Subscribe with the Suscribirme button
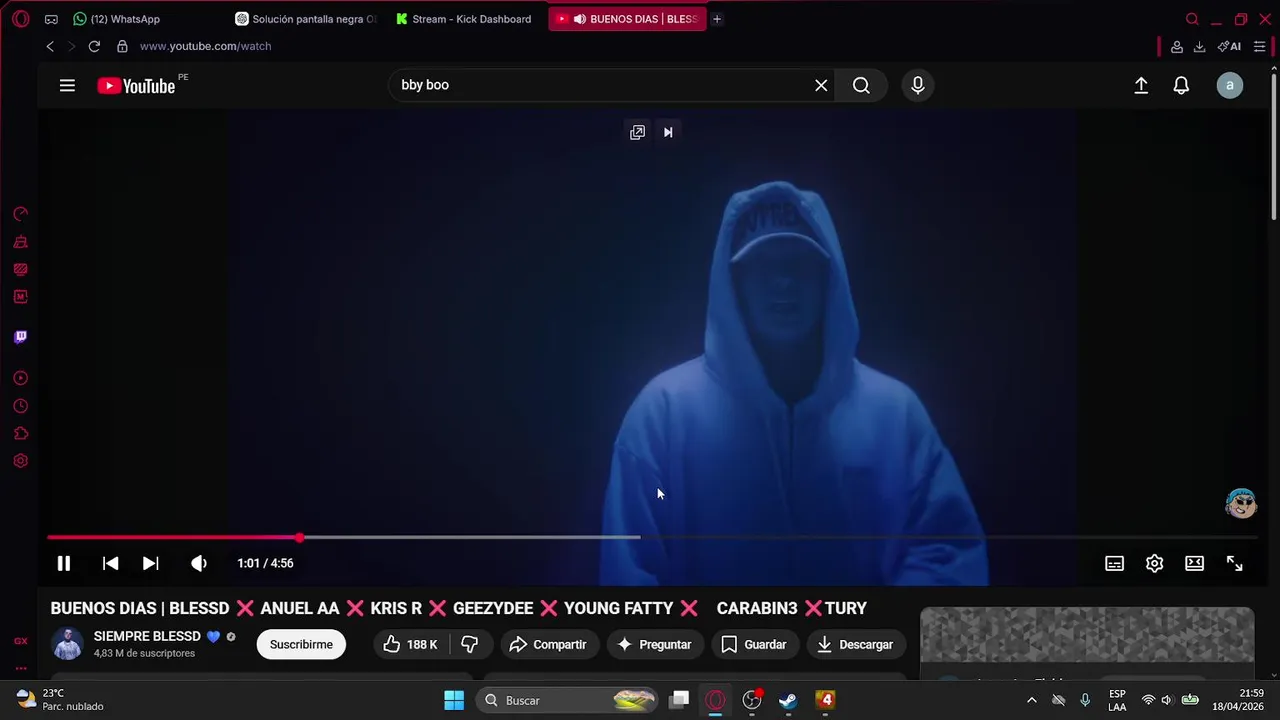The image size is (1280, 720). tap(301, 644)
